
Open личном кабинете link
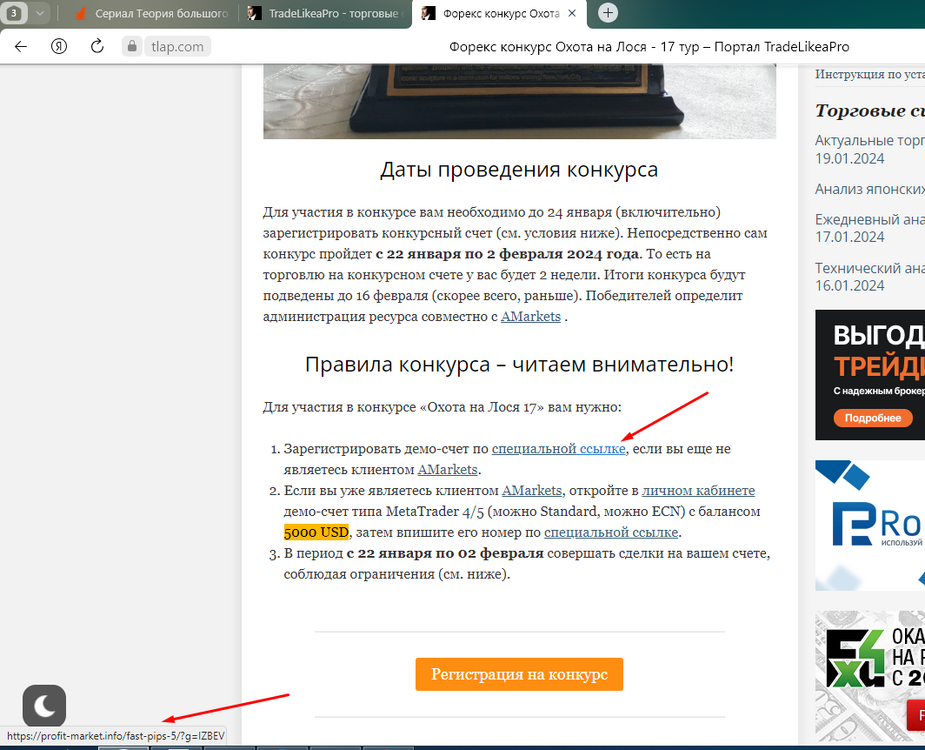(x=698, y=491)
